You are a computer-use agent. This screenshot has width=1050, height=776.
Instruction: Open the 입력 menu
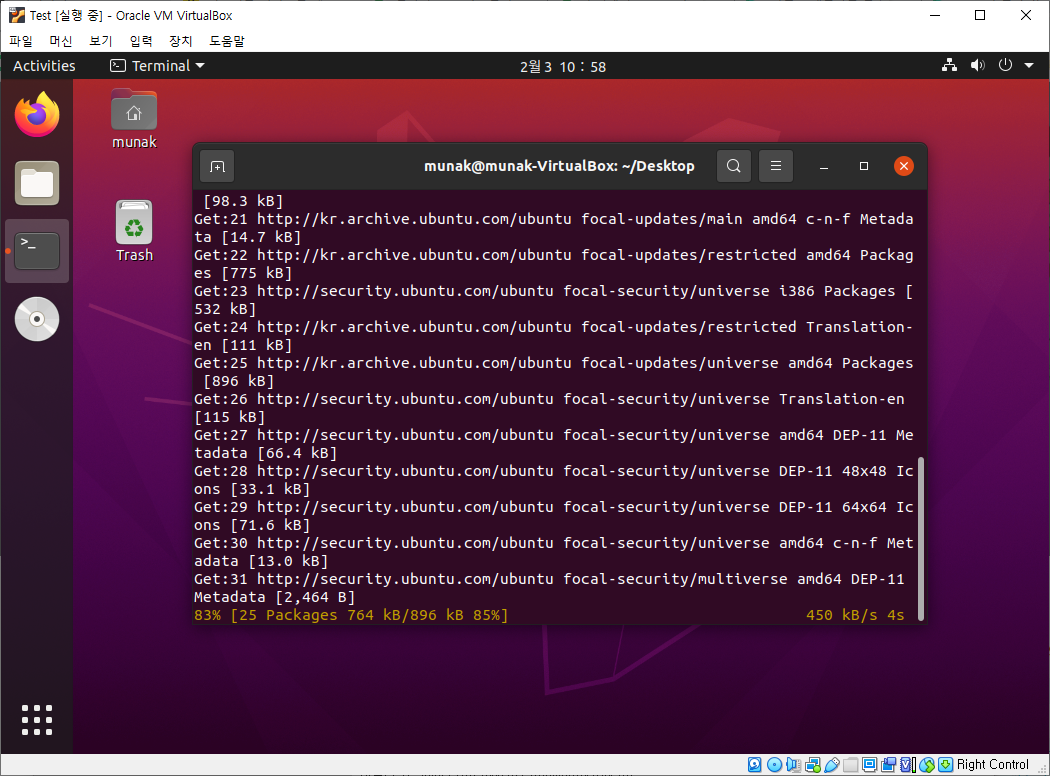click(141, 41)
